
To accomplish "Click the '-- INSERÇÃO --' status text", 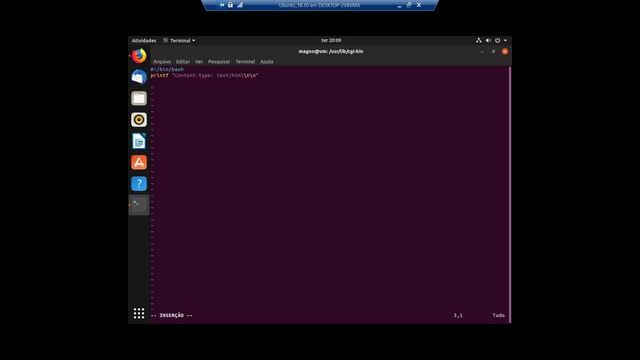I will point(171,316).
